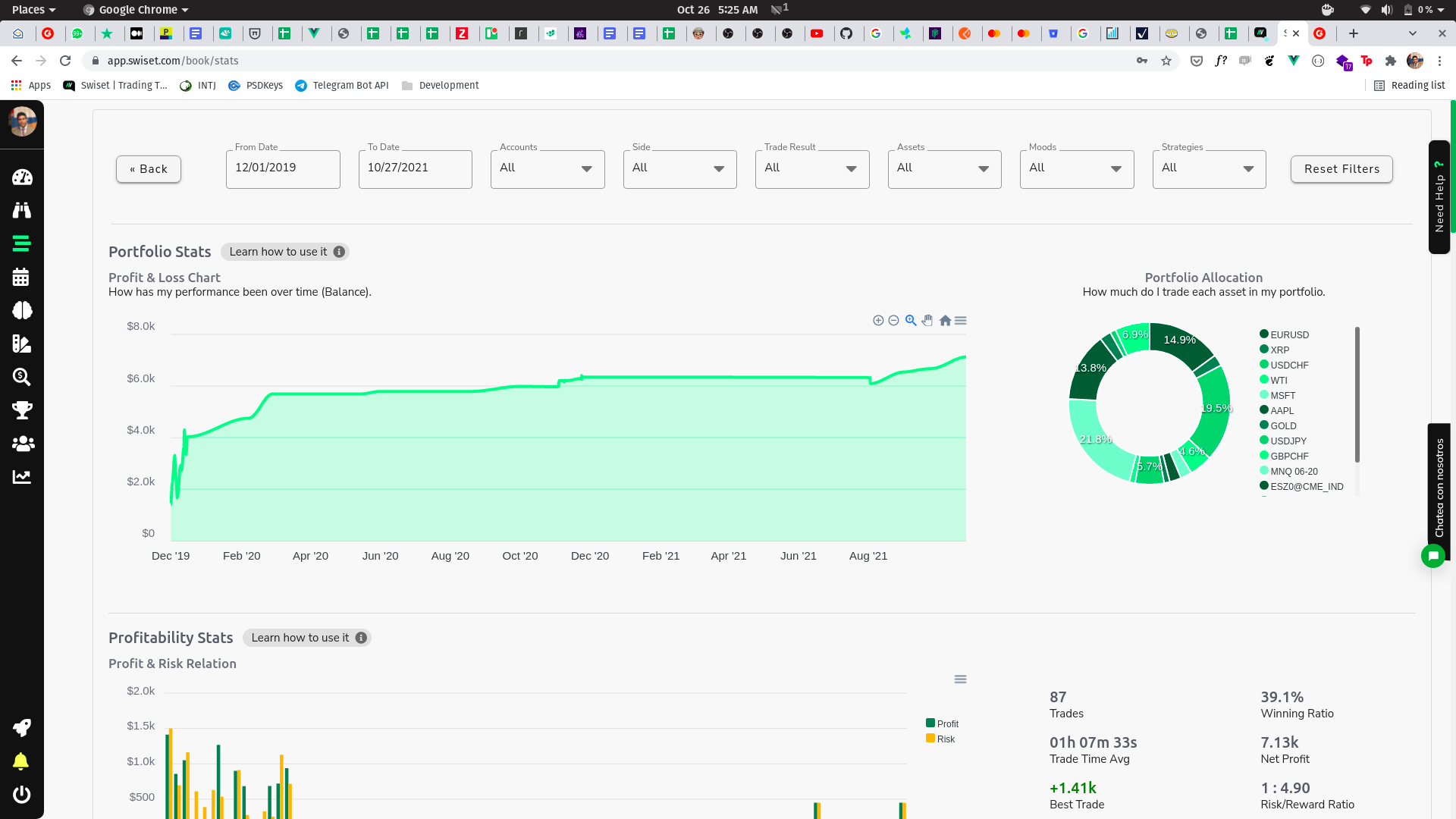Click the Back button
The width and height of the screenshot is (1456, 819).
[149, 169]
